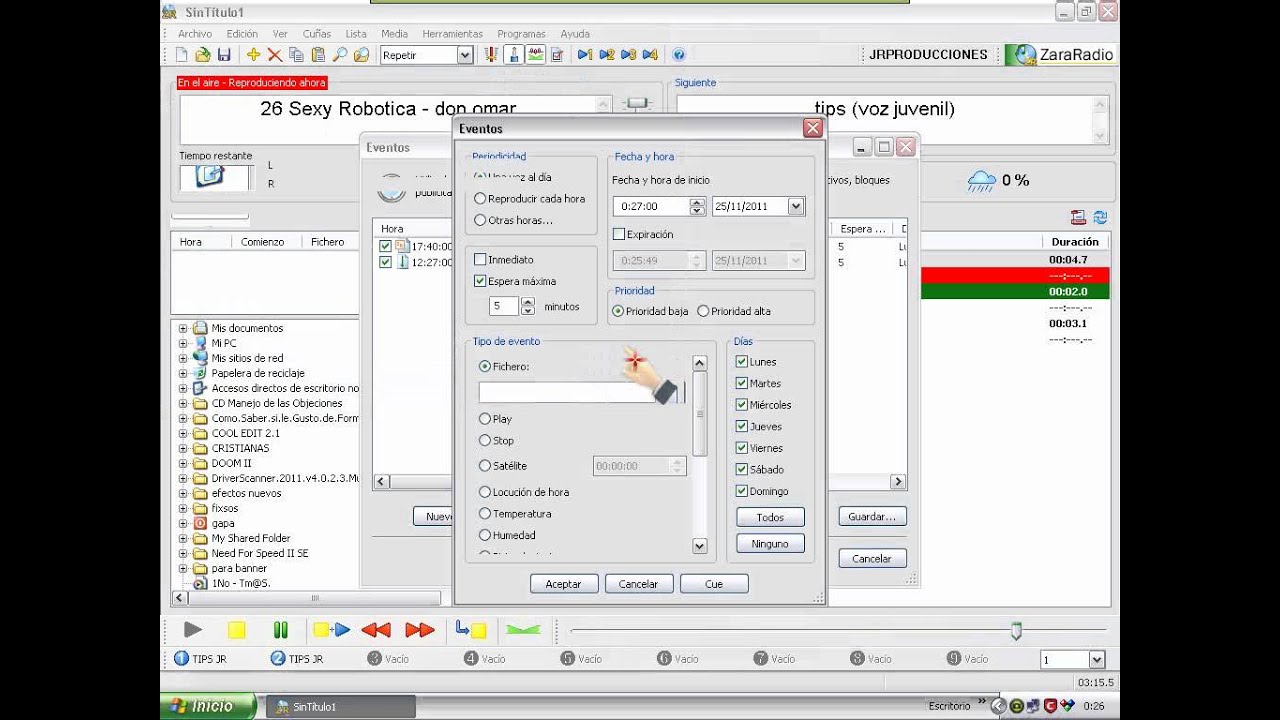The width and height of the screenshot is (1280, 720).
Task: Fast forward using the red double-right arrows
Action: point(420,630)
